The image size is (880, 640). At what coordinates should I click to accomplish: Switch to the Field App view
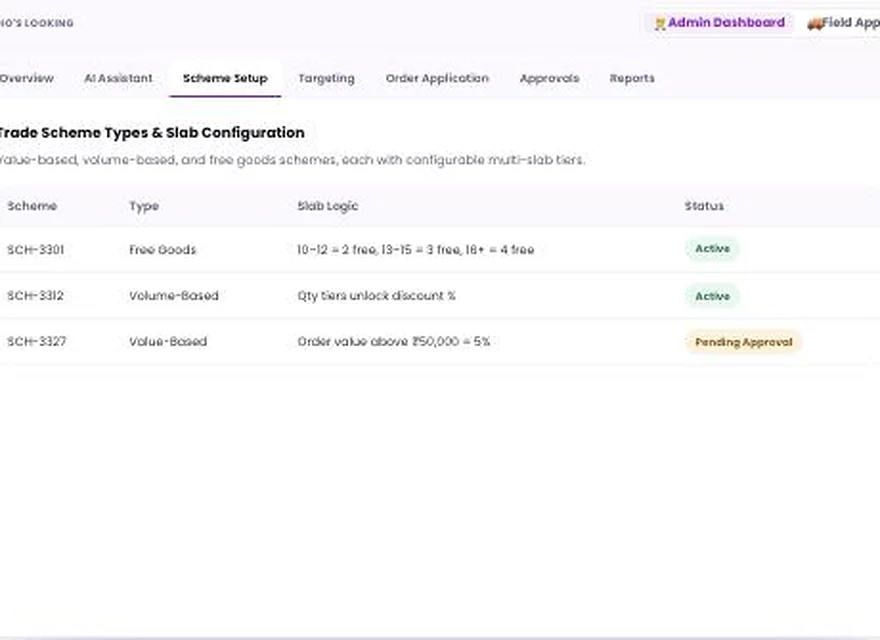pos(842,23)
